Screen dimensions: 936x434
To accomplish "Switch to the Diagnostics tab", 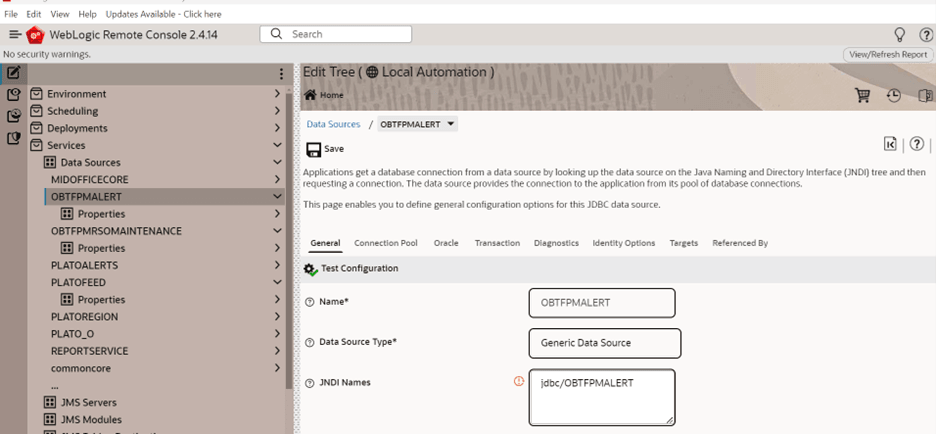I will point(556,243).
